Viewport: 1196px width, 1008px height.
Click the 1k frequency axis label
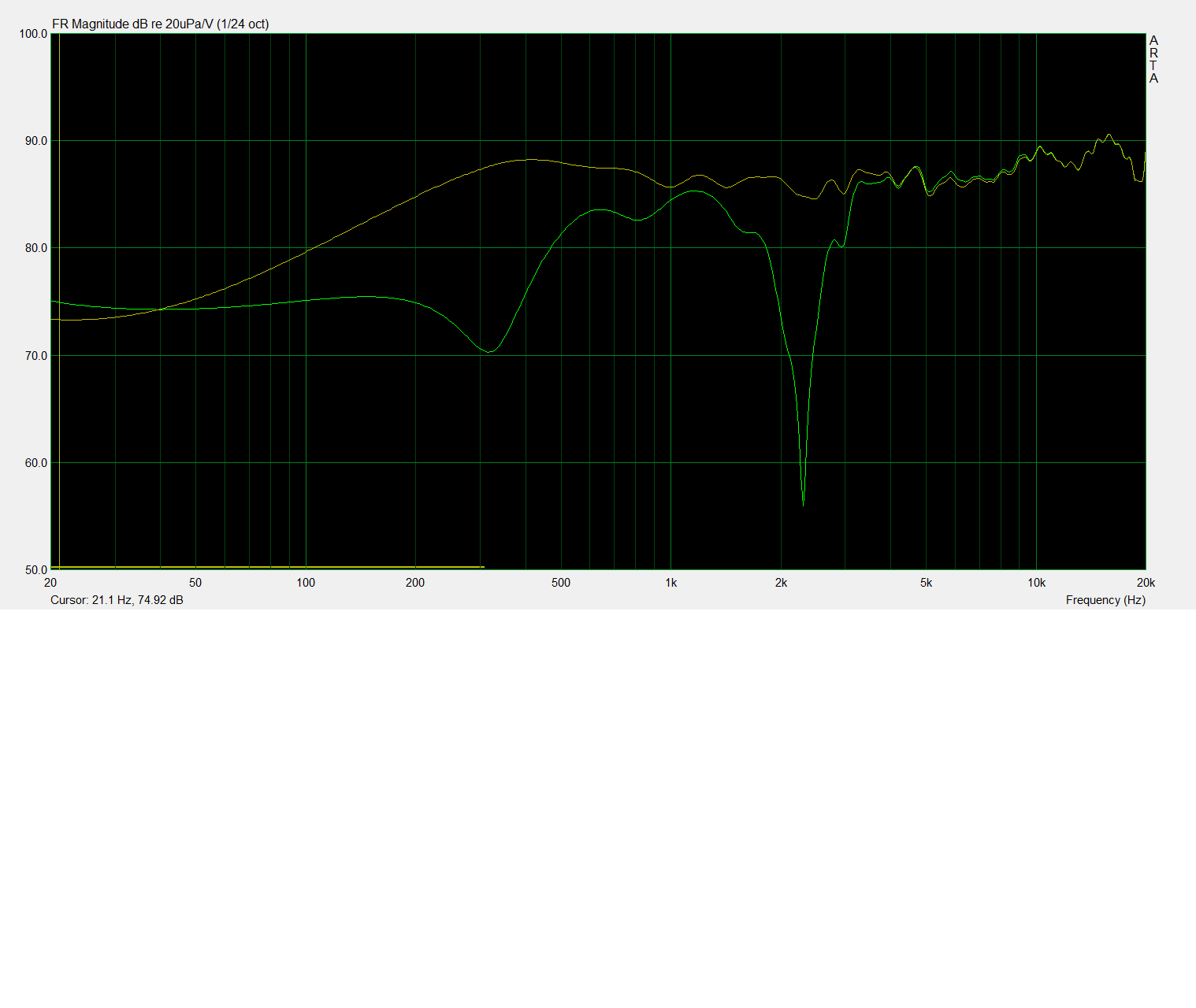670,583
